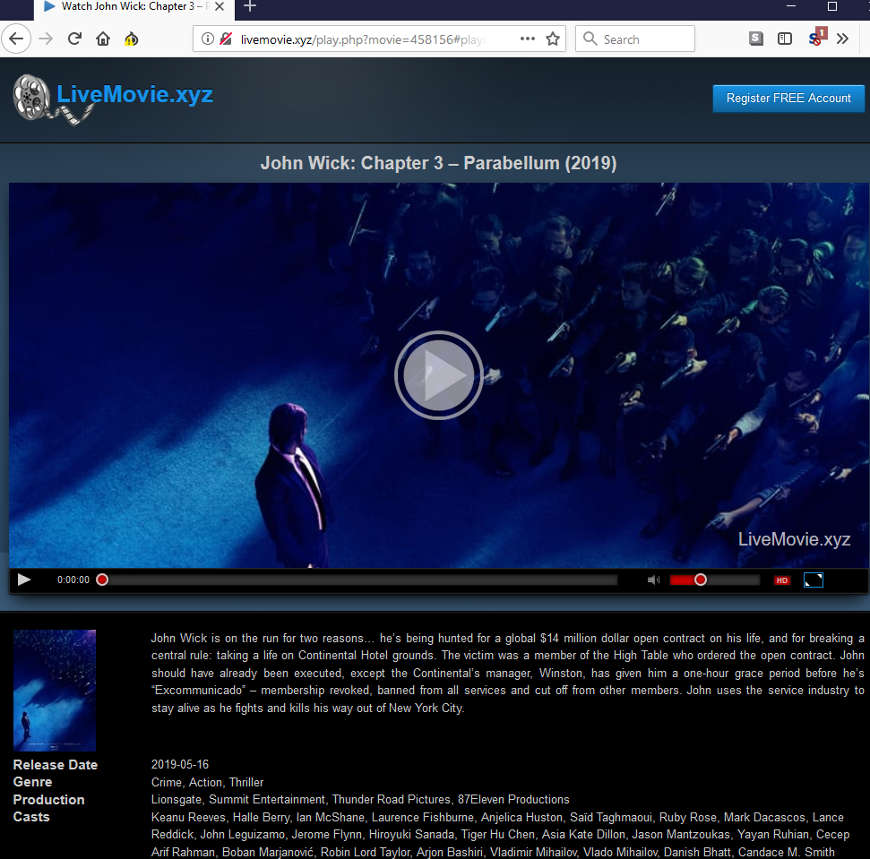The height and width of the screenshot is (859, 870).
Task: Open the browser home page icon
Action: pyautogui.click(x=103, y=39)
